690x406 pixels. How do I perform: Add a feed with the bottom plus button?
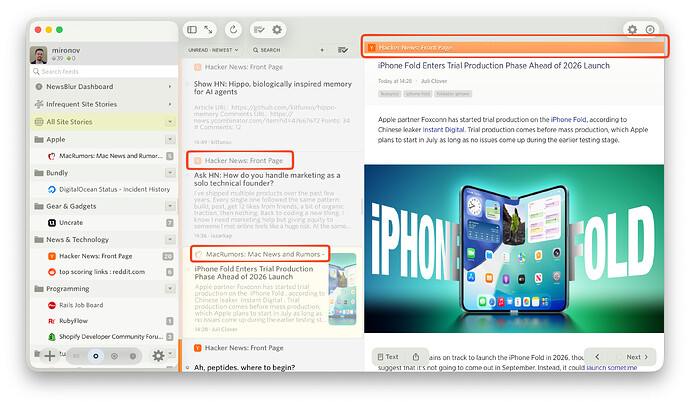(x=50, y=355)
